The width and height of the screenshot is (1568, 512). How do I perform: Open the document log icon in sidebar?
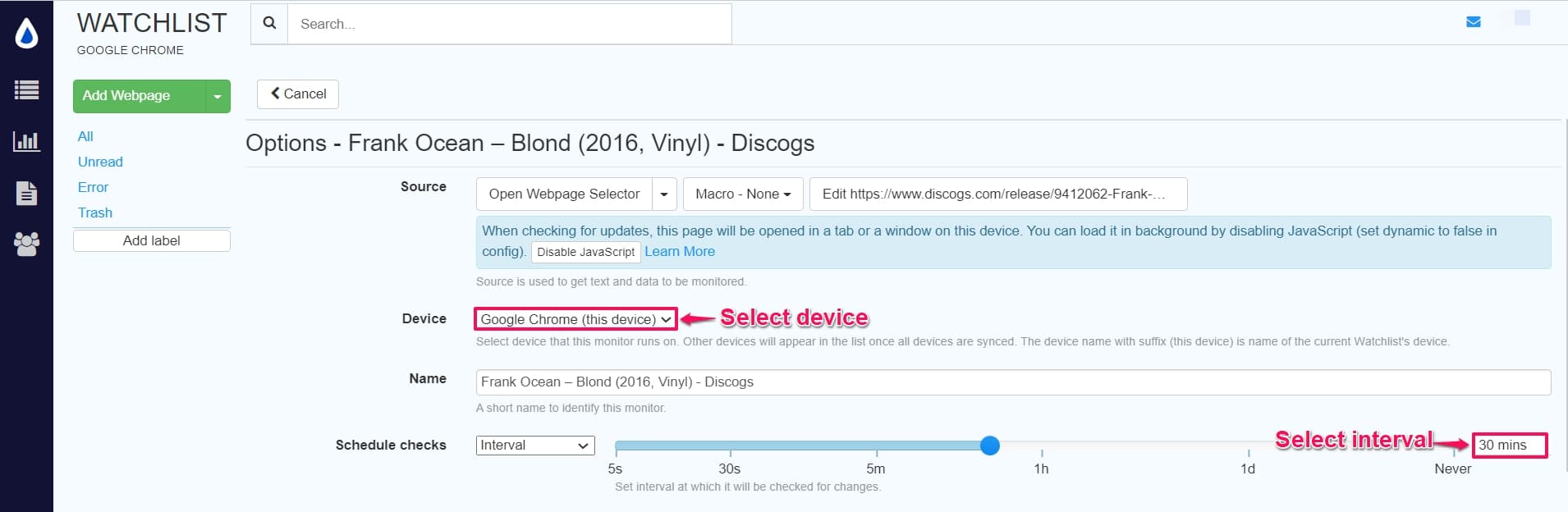[x=26, y=193]
